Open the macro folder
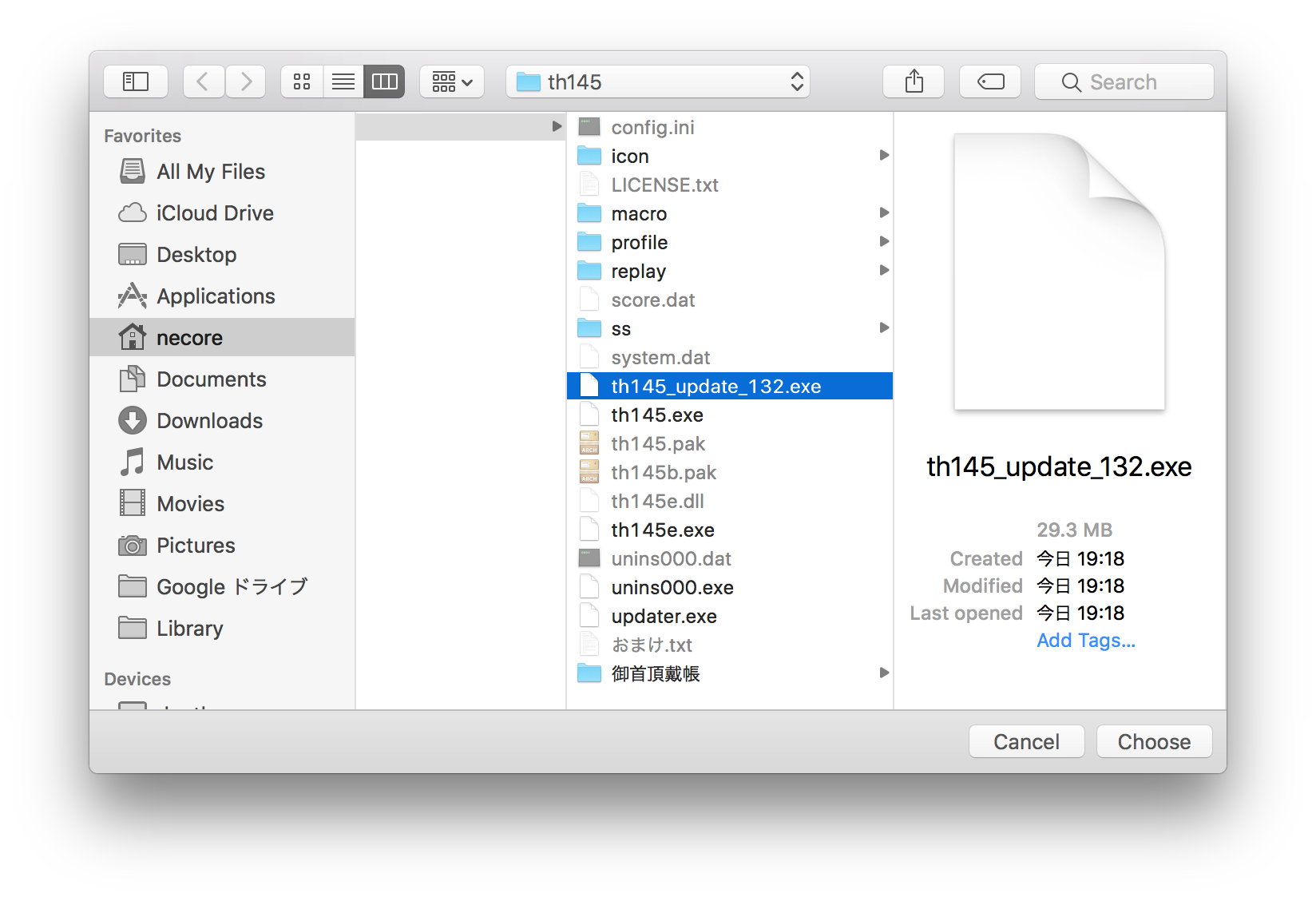The width and height of the screenshot is (1316, 901). (x=639, y=214)
